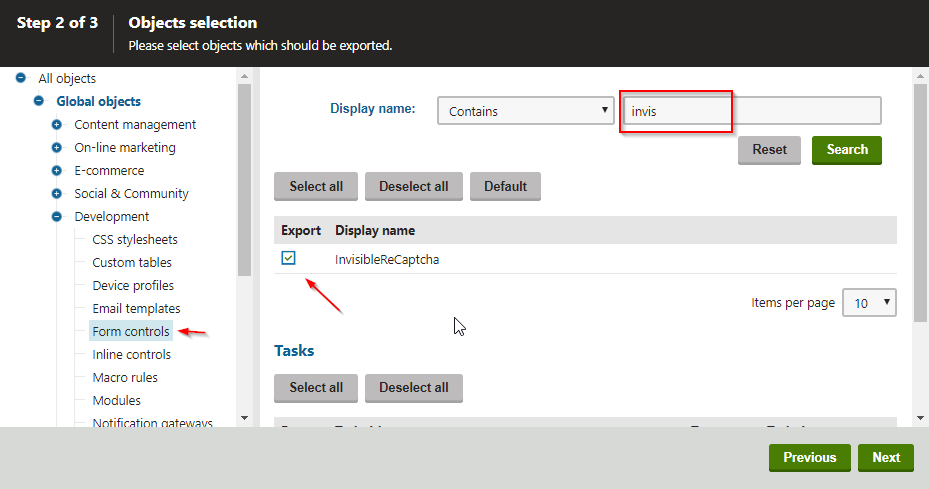
Task: Click the Default selection button
Action: (505, 187)
